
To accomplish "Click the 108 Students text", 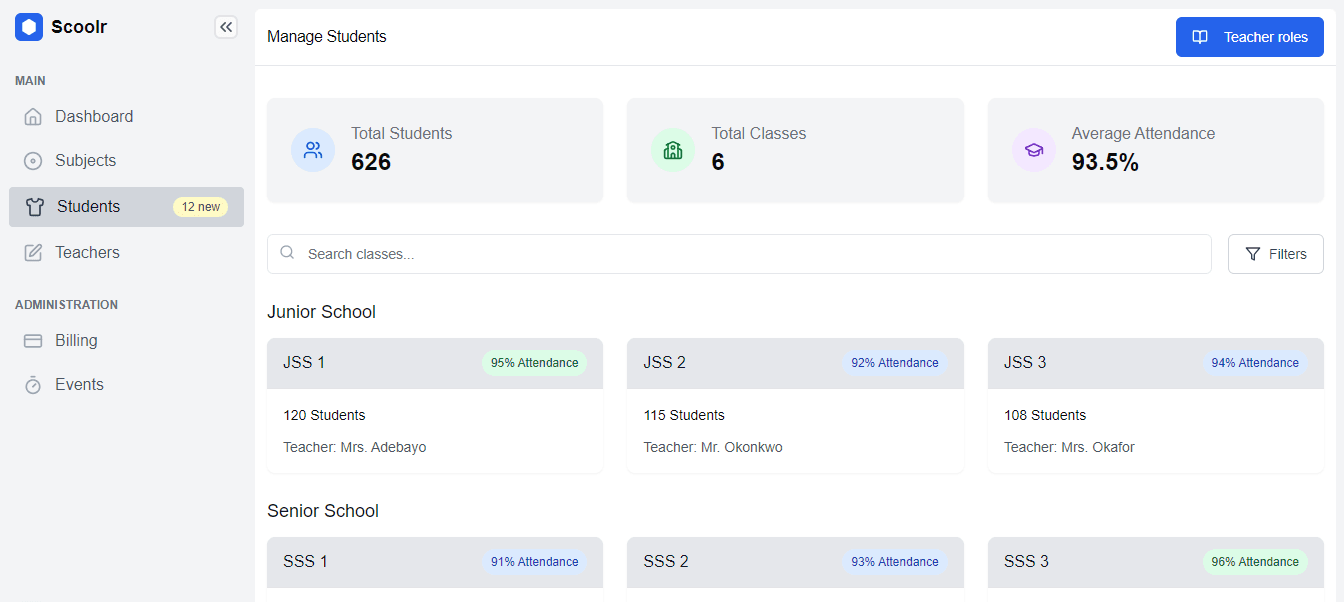I will pos(1045,415).
